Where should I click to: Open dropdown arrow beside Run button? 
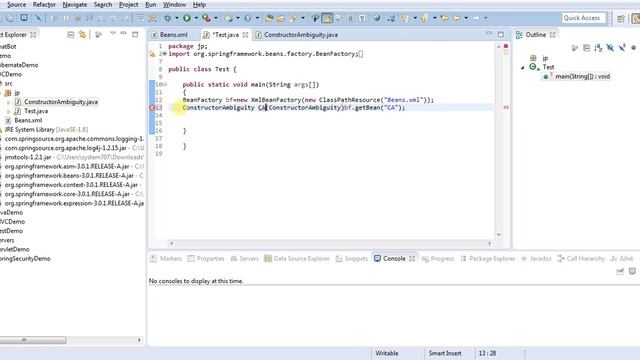pos(196,18)
